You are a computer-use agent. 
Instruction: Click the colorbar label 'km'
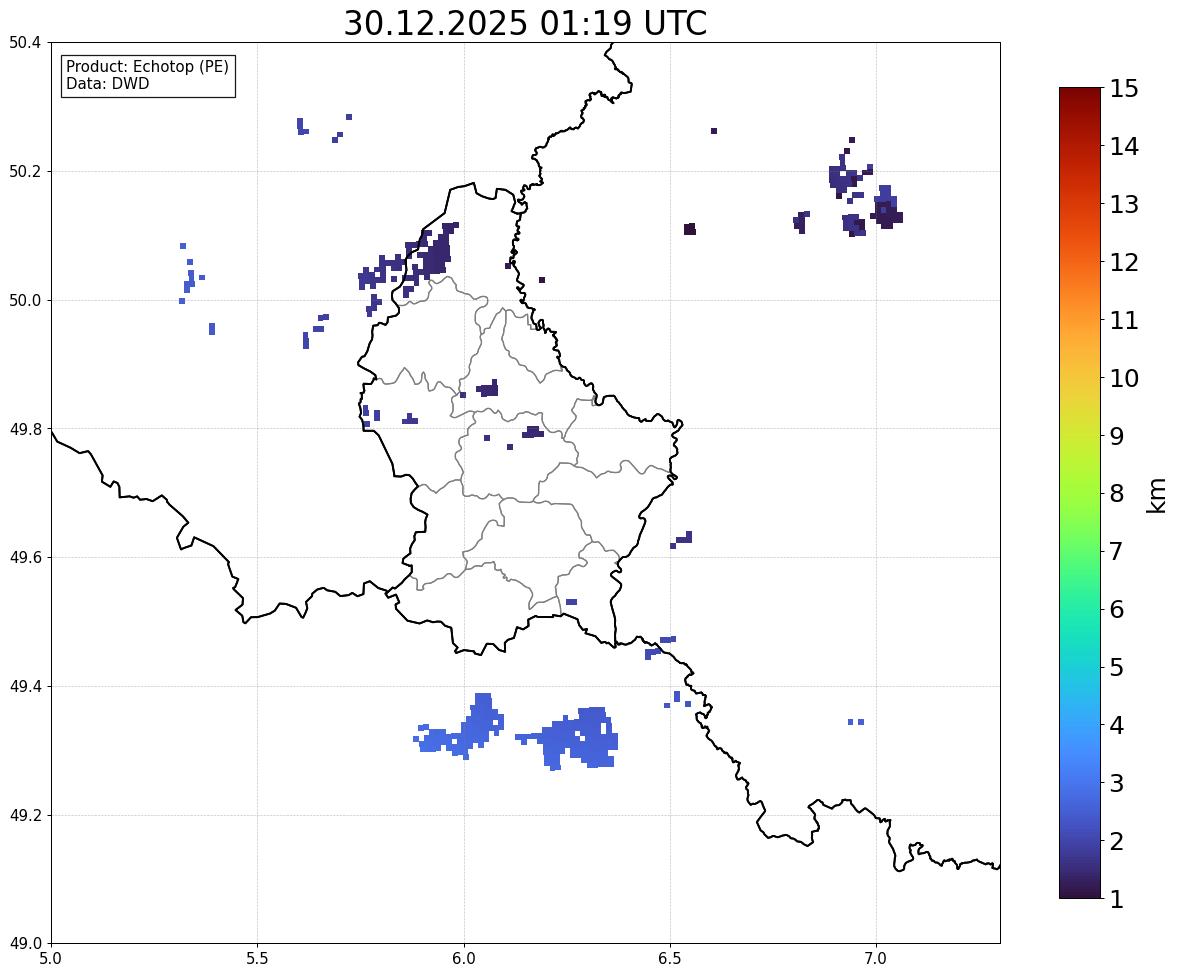(x=1156, y=495)
